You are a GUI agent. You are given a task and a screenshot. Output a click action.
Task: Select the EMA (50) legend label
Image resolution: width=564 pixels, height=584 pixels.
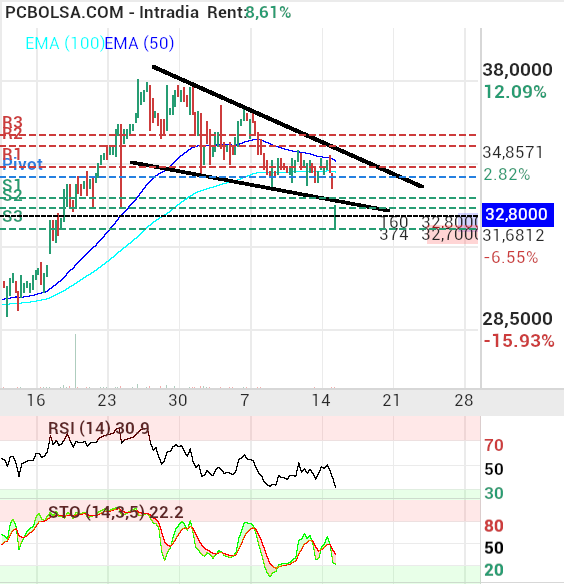(x=139, y=43)
